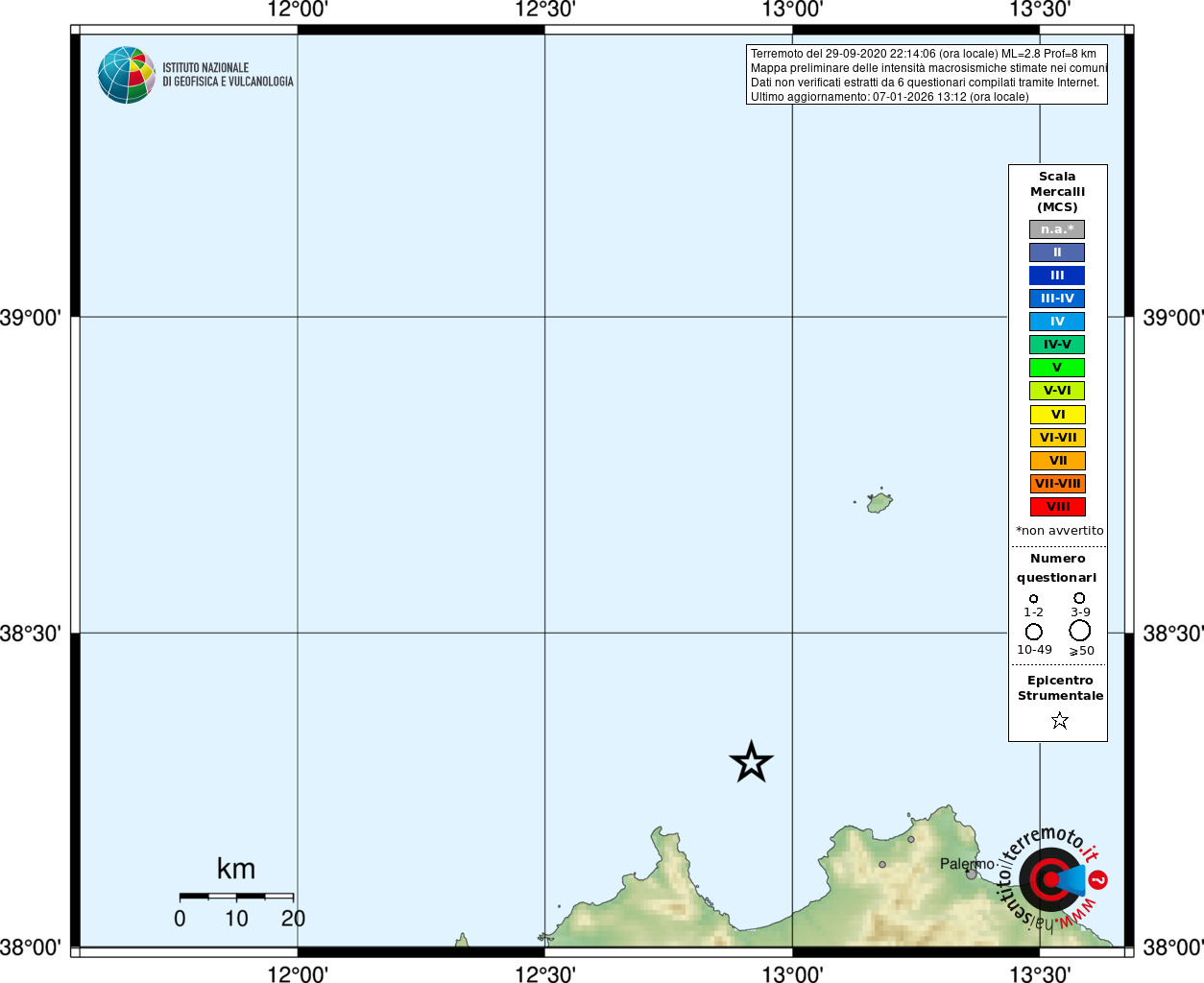Image resolution: width=1204 pixels, height=983 pixels.
Task: Click the INGV globe logo
Action: tap(127, 75)
